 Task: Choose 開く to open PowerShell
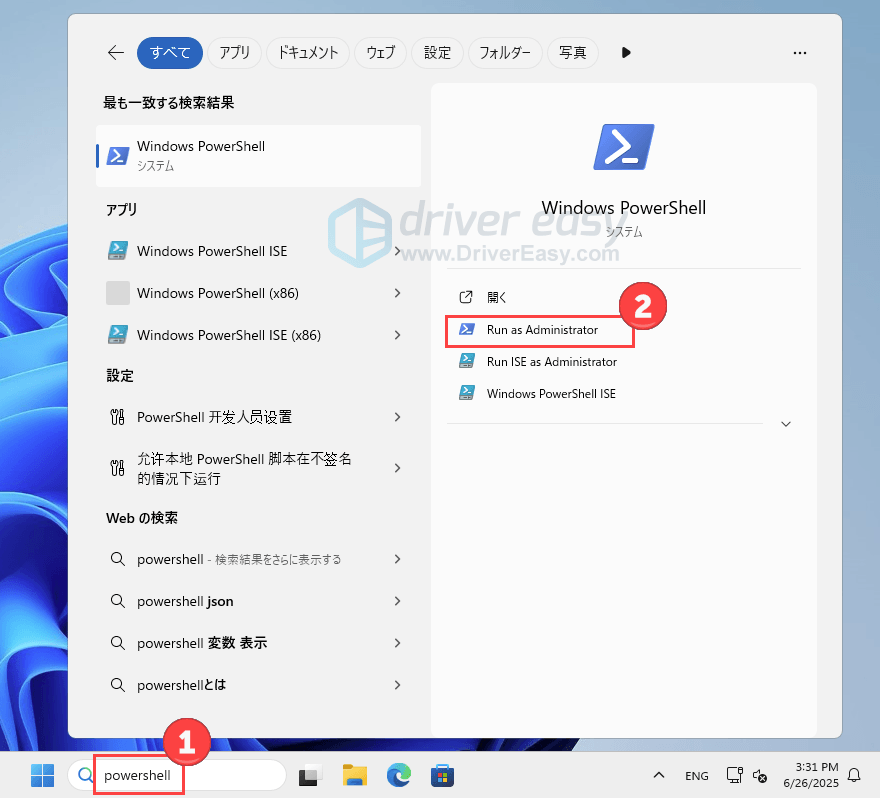tap(497, 297)
